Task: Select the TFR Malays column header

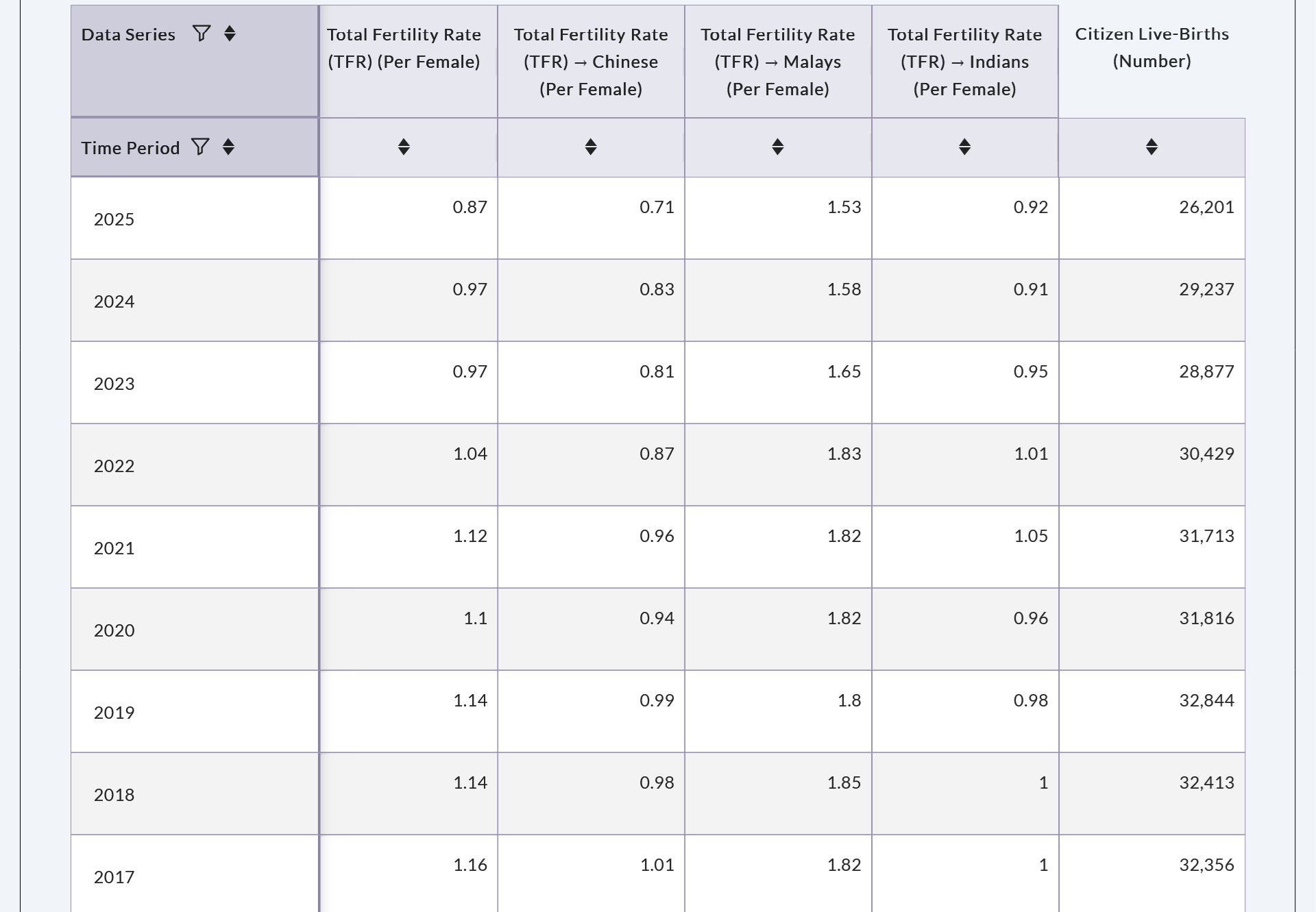Action: [x=777, y=61]
